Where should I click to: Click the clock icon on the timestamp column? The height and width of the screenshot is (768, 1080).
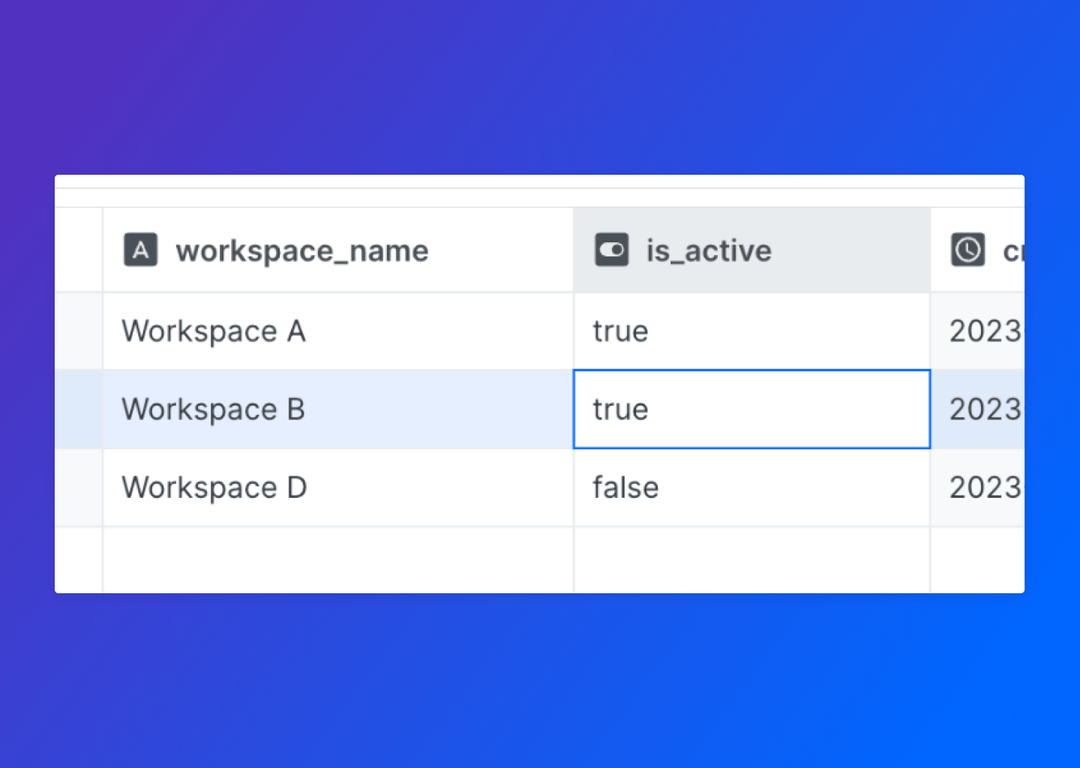(x=967, y=250)
